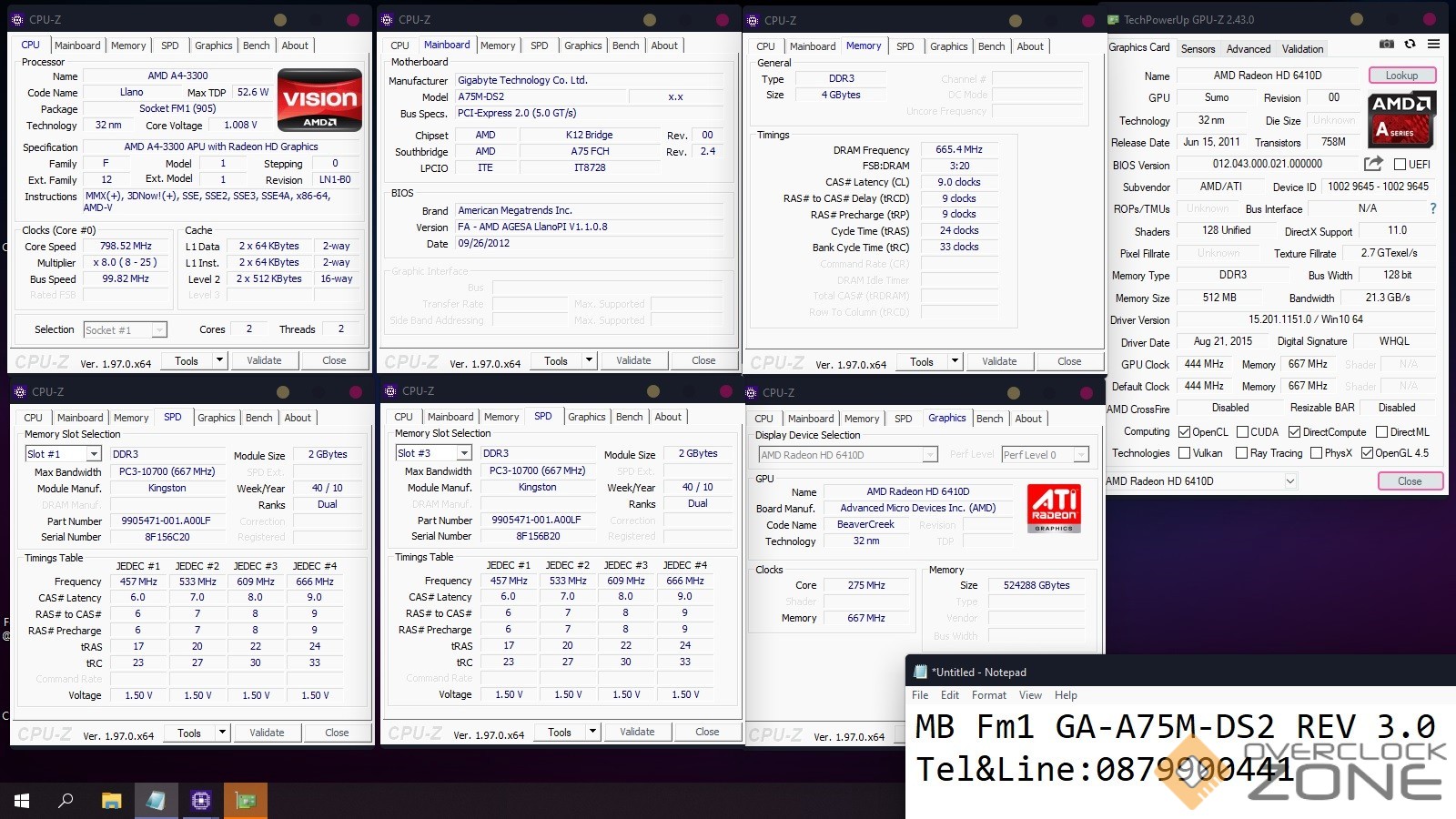Image resolution: width=1456 pixels, height=819 pixels.
Task: Open the Windows Start menu
Action: tap(22, 801)
